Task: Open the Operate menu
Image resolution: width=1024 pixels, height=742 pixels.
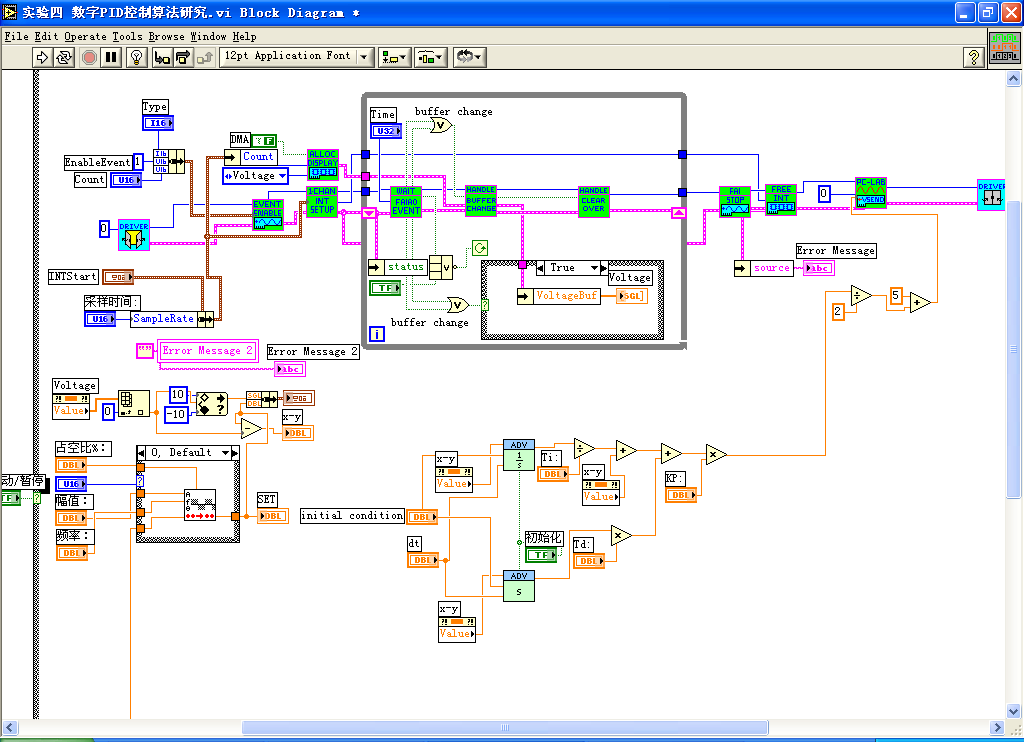Action: pyautogui.click(x=85, y=36)
